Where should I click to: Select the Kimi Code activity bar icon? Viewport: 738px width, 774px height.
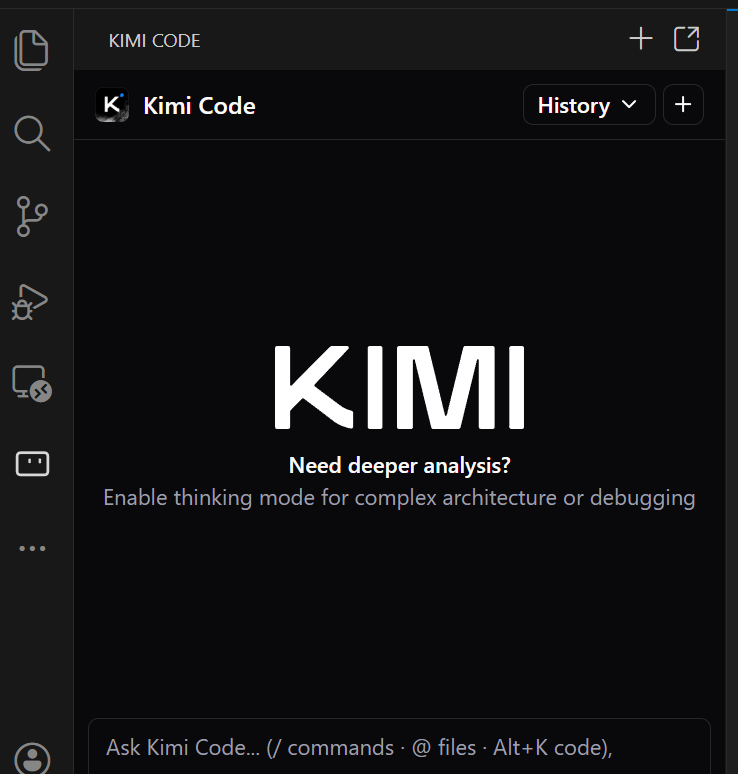pyautogui.click(x=32, y=464)
